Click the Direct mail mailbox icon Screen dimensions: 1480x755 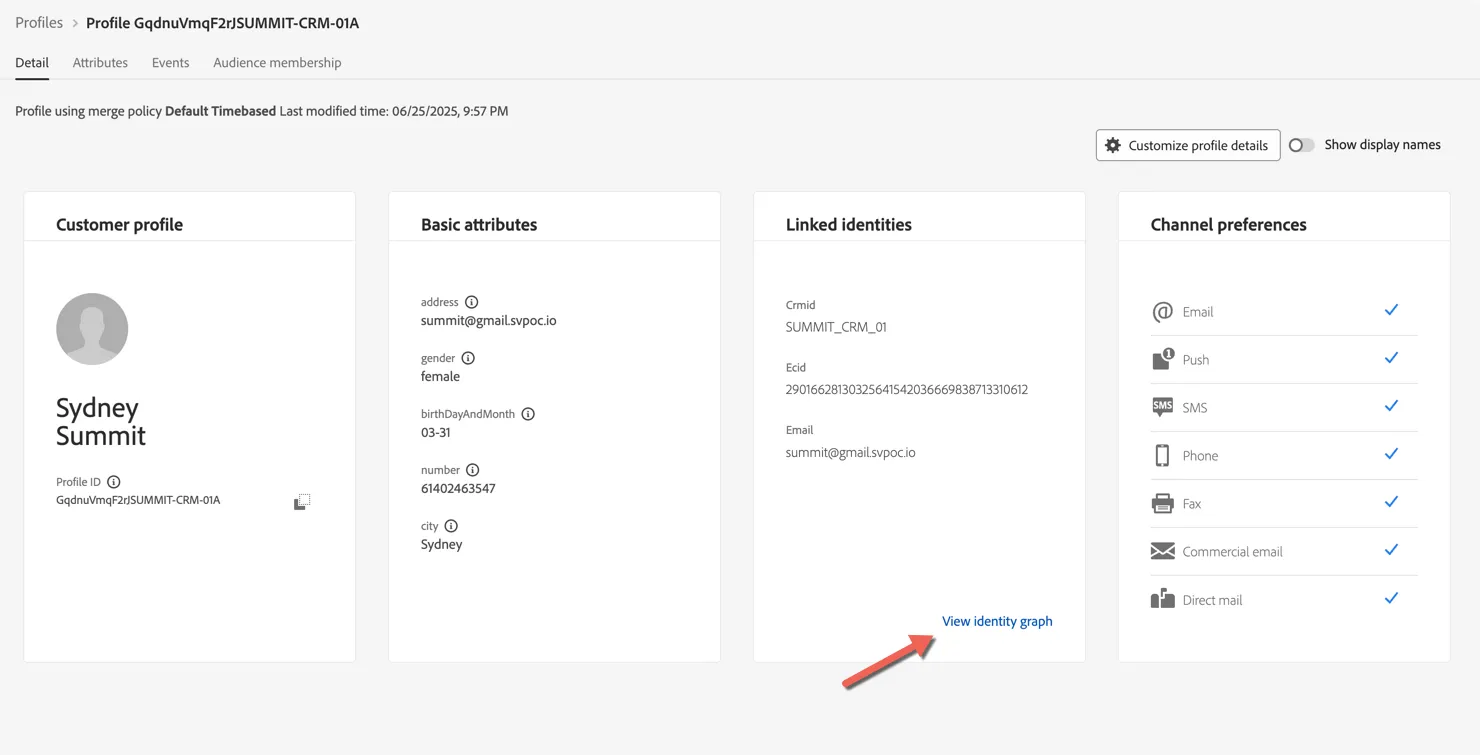[x=1162, y=599]
